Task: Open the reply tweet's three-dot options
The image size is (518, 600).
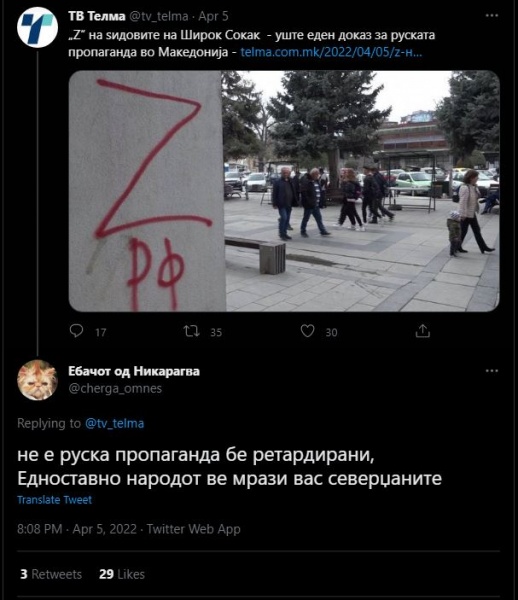Action: pos(492,371)
